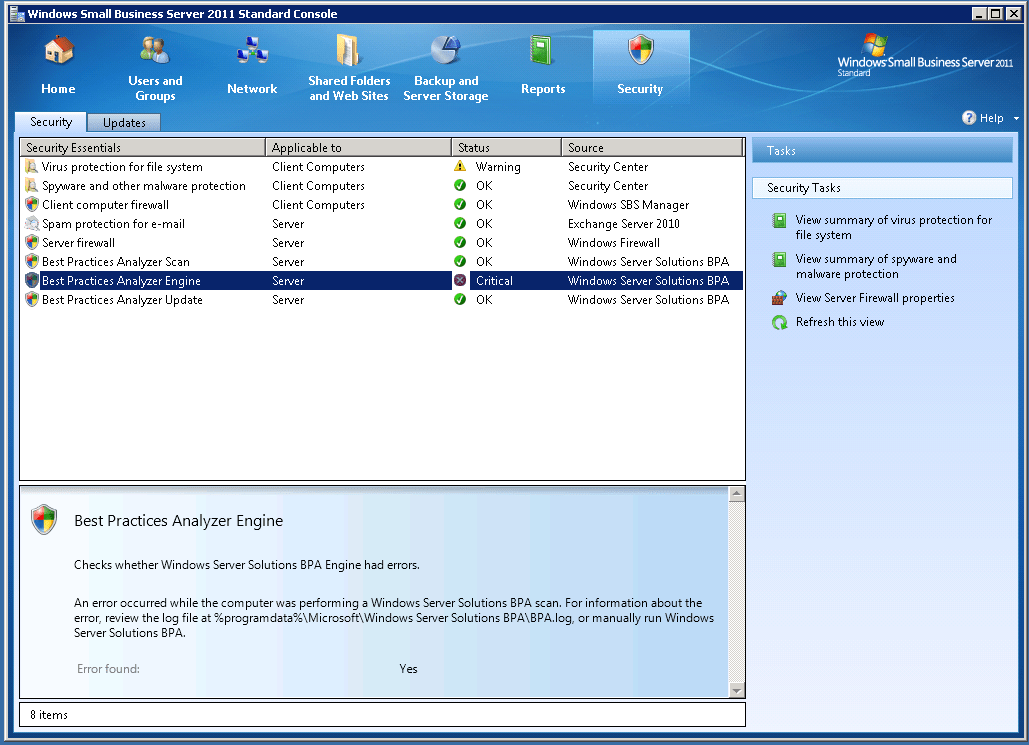Open Shared Folders and Web Sites icon

click(x=348, y=50)
